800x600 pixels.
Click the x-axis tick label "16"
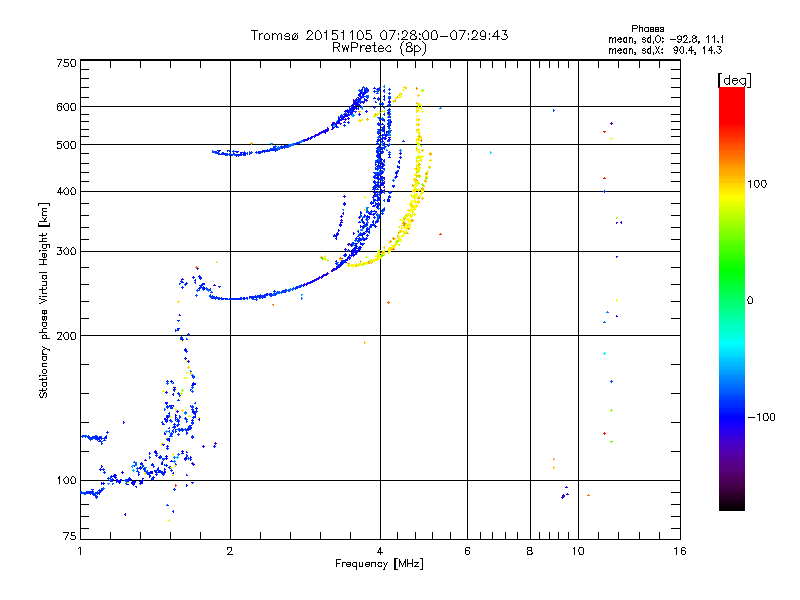680,551
